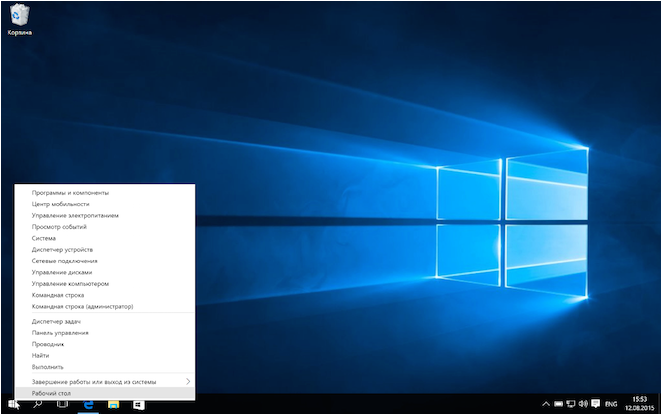
Task: Open File Explorer from the taskbar
Action: point(113,404)
